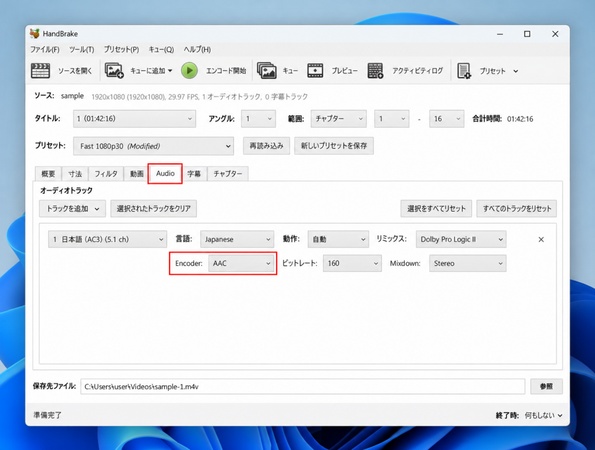Image resolution: width=595 pixels, height=450 pixels.
Task: Switch to the チャプター tab
Action: pos(228,174)
